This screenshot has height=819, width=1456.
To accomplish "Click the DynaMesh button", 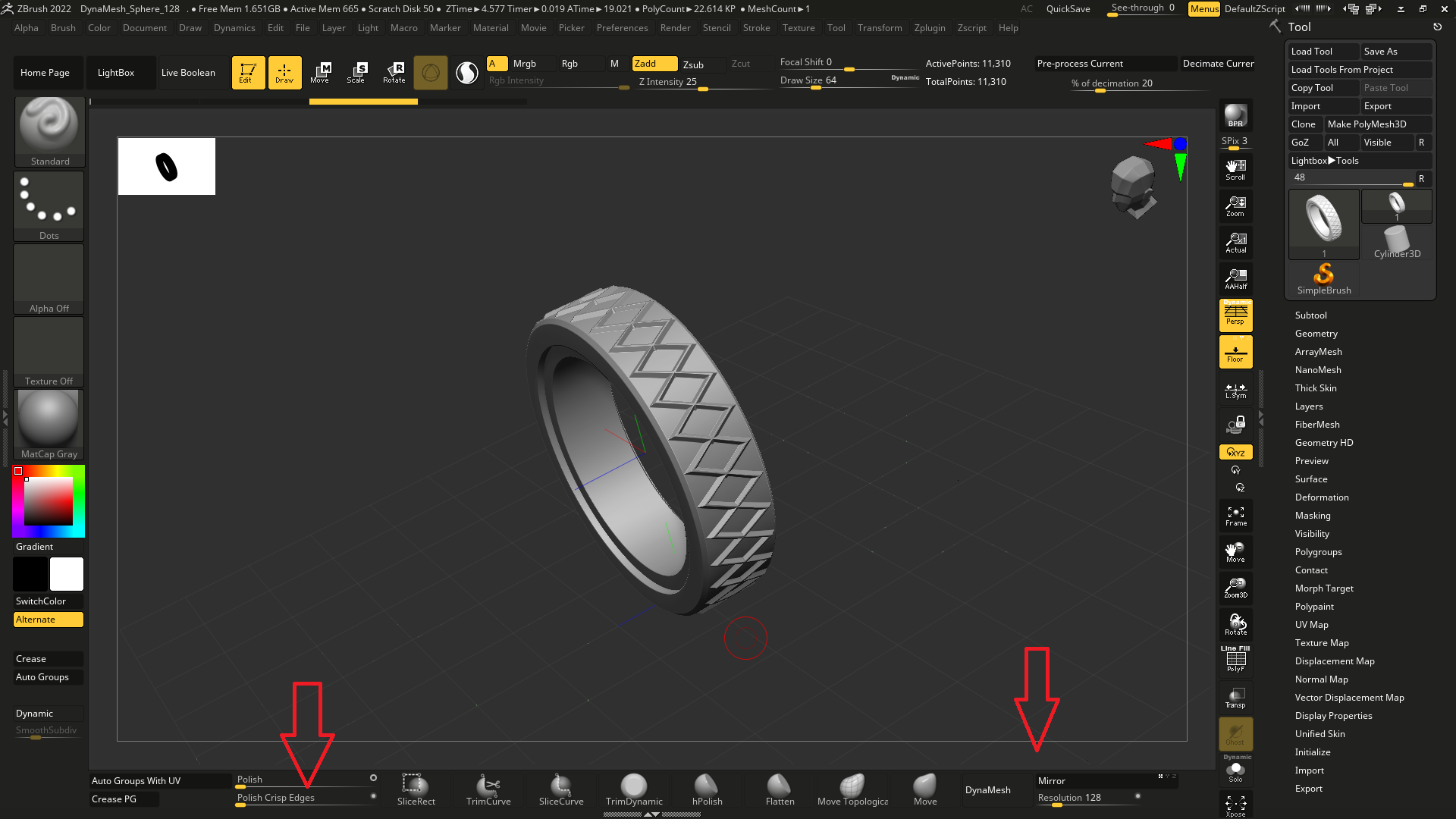I will click(x=987, y=790).
